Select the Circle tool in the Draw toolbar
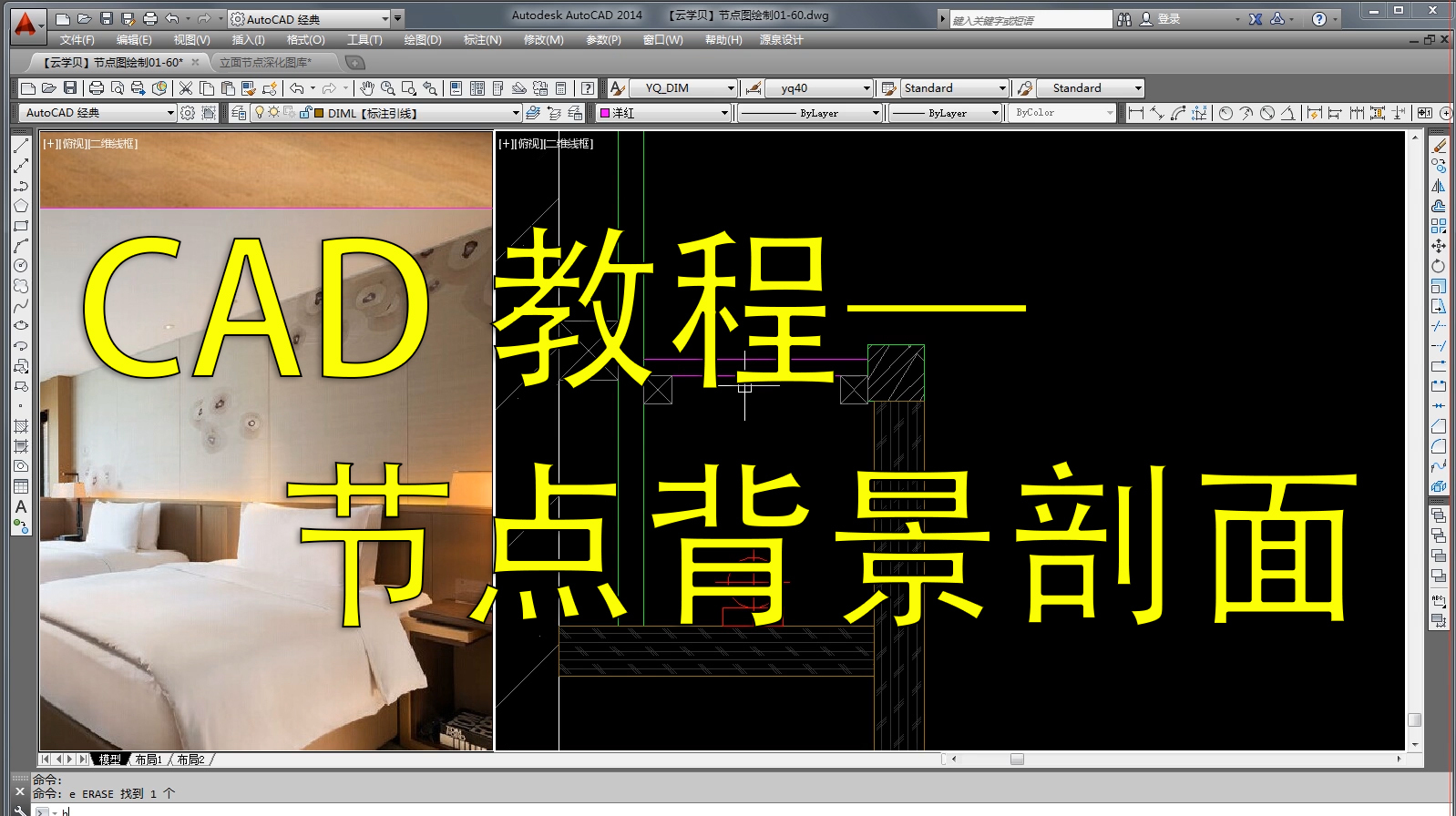1456x816 pixels. 21,266
